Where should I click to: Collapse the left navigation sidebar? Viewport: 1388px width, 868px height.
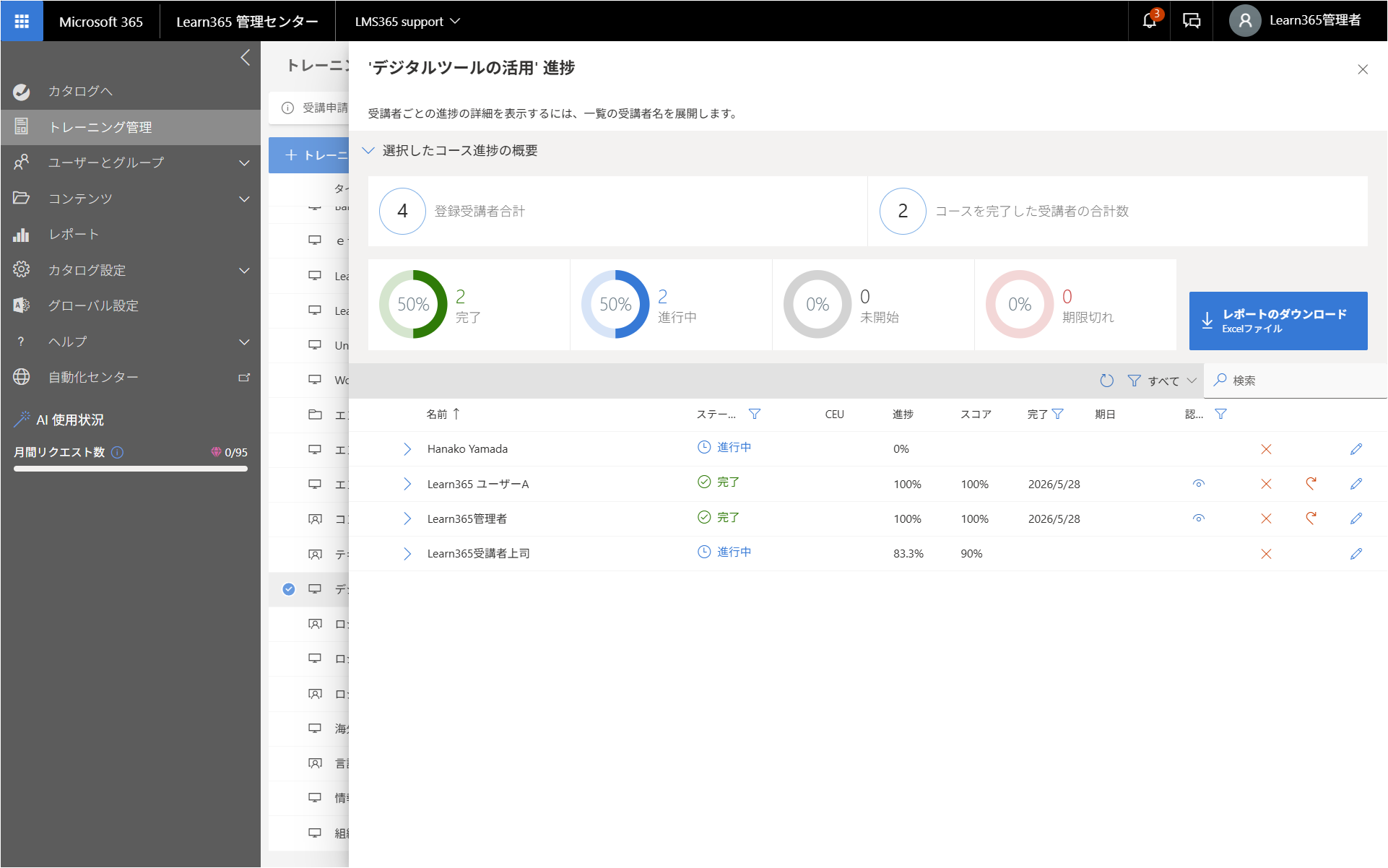(246, 58)
